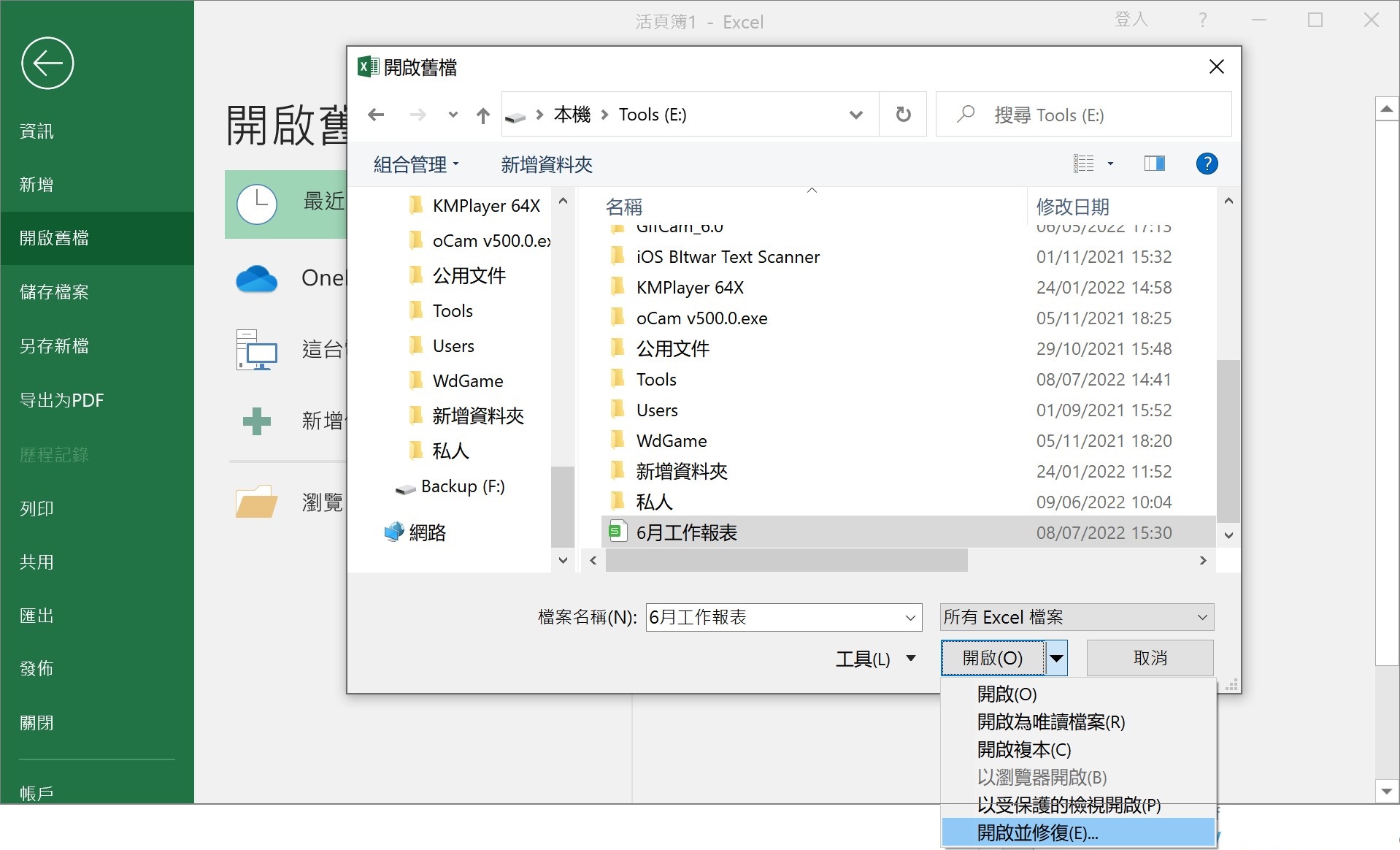Viewport: 1400px width, 850px height.
Task: Expand the 檔案名稱 filename combo box
Action: click(x=910, y=618)
